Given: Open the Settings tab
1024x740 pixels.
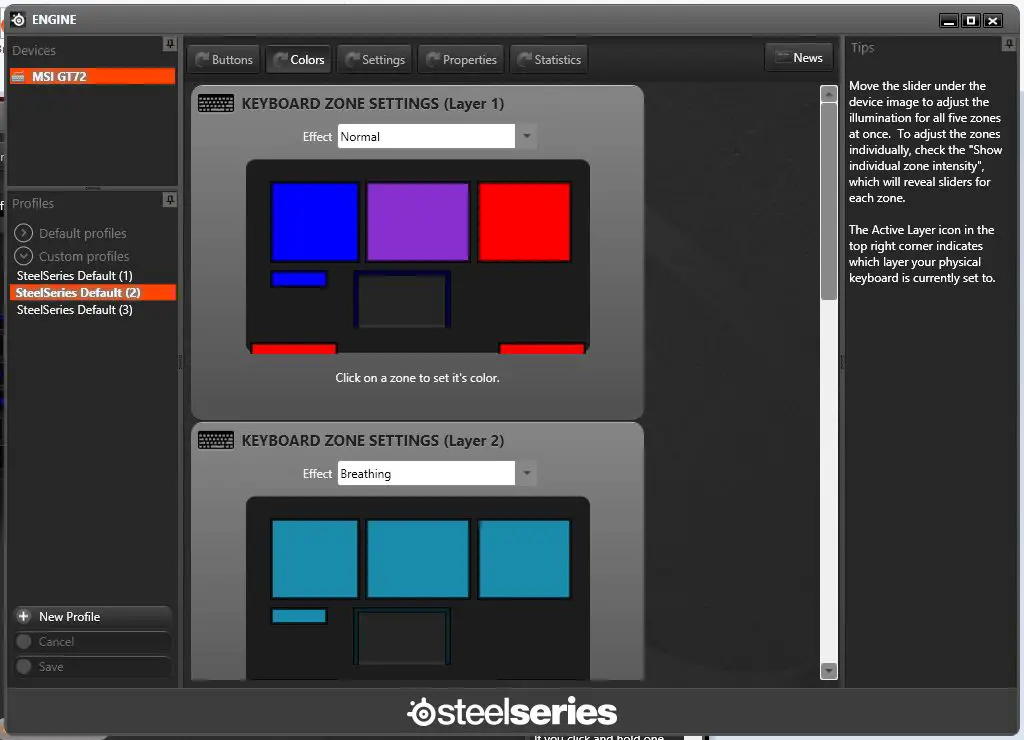Looking at the screenshot, I should click(x=375, y=59).
